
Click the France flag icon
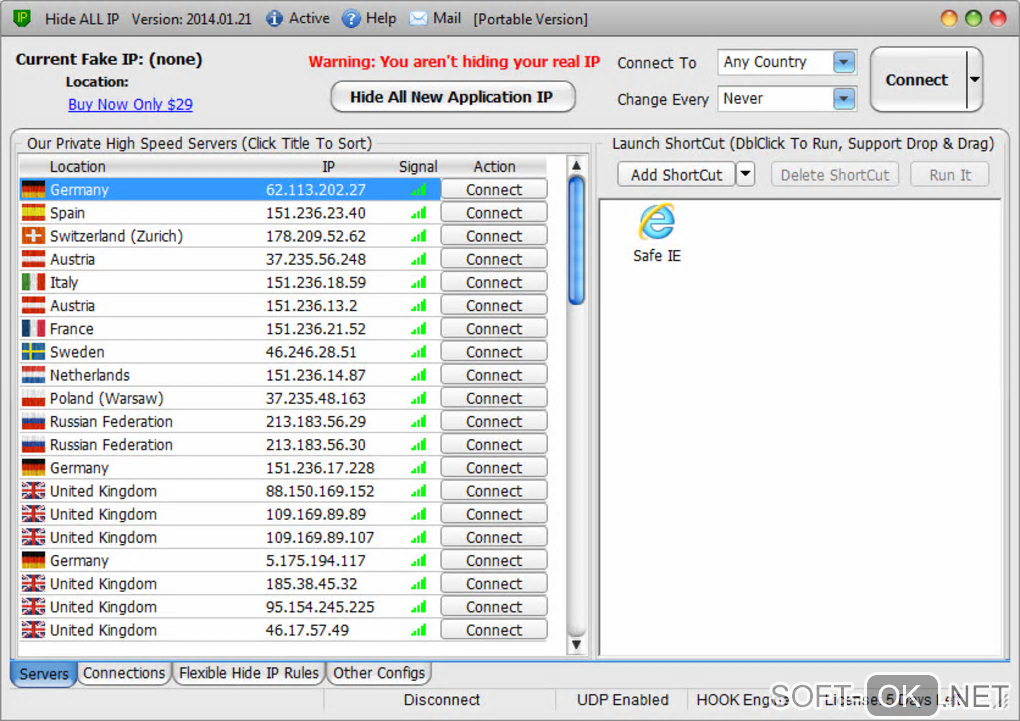click(x=33, y=329)
